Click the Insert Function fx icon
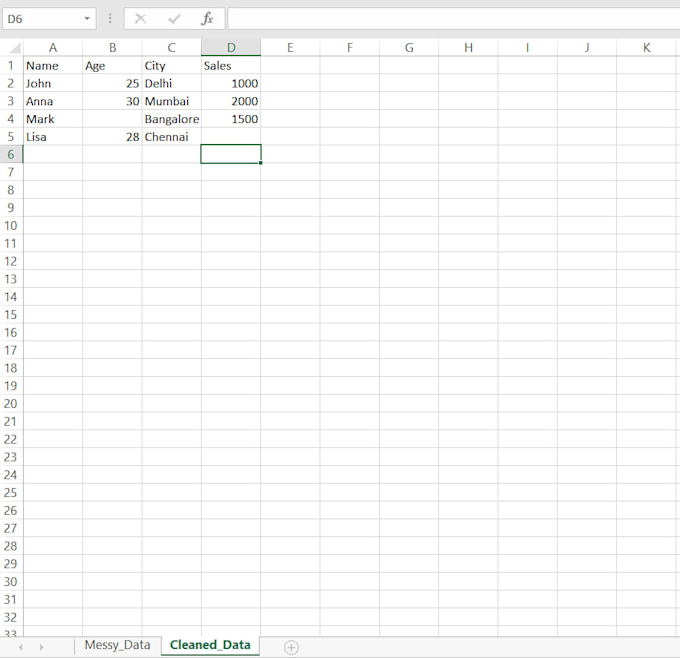The image size is (680, 658). (x=207, y=19)
